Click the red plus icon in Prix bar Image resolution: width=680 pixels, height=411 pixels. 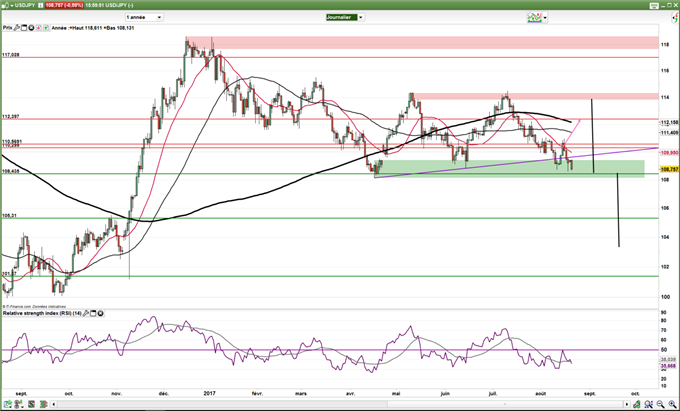pyautogui.click(x=39, y=28)
